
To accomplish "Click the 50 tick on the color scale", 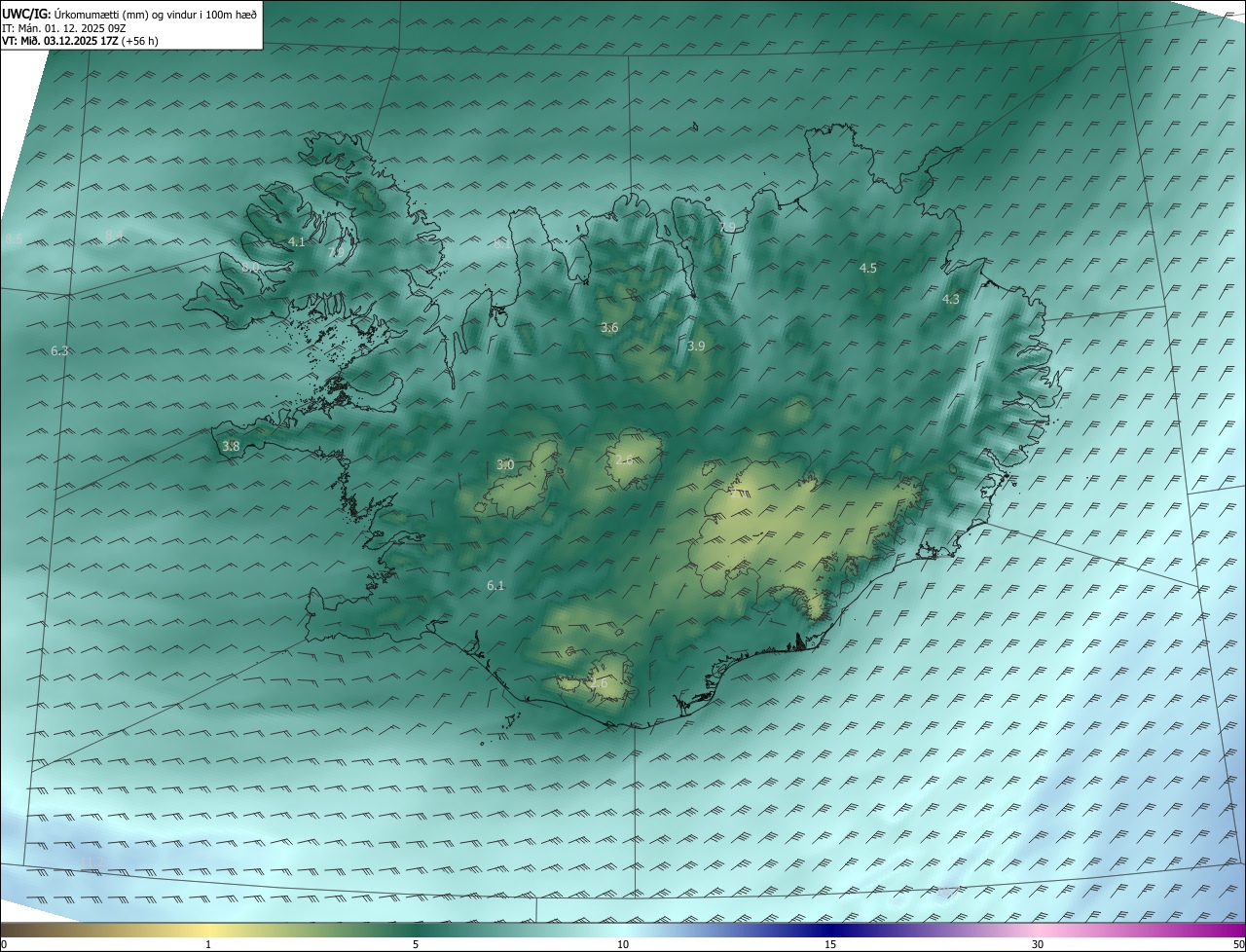I will (1238, 944).
